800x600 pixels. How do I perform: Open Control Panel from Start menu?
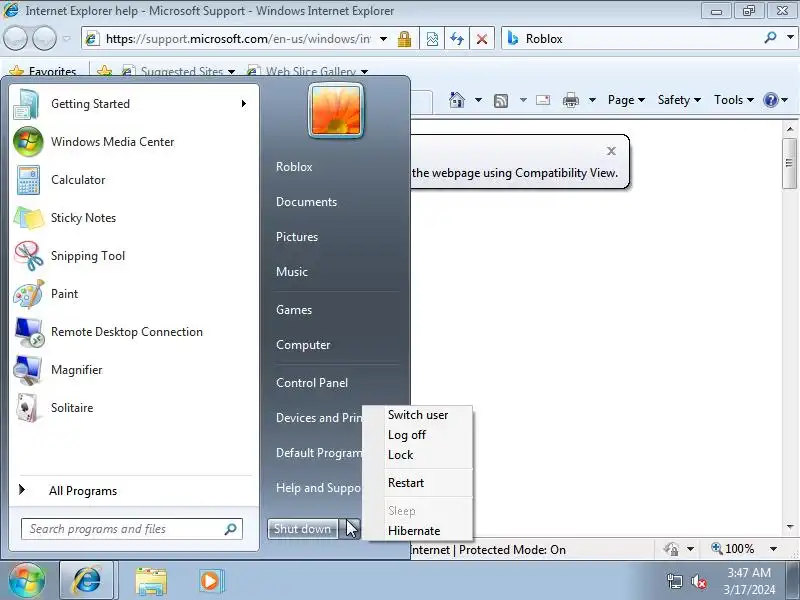[312, 383]
